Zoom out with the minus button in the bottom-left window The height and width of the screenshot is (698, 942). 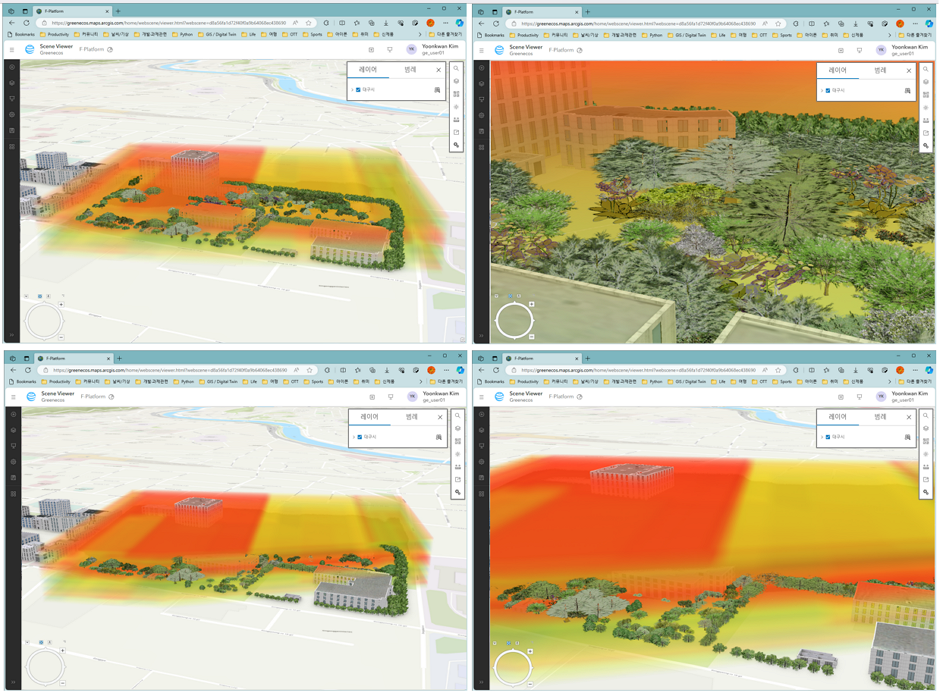click(x=62, y=683)
